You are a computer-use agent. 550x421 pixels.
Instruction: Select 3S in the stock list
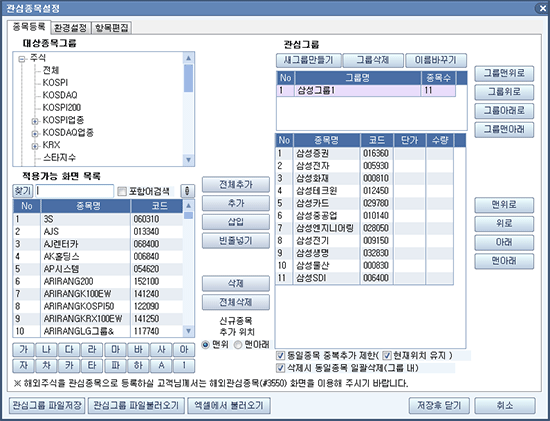(x=98, y=219)
